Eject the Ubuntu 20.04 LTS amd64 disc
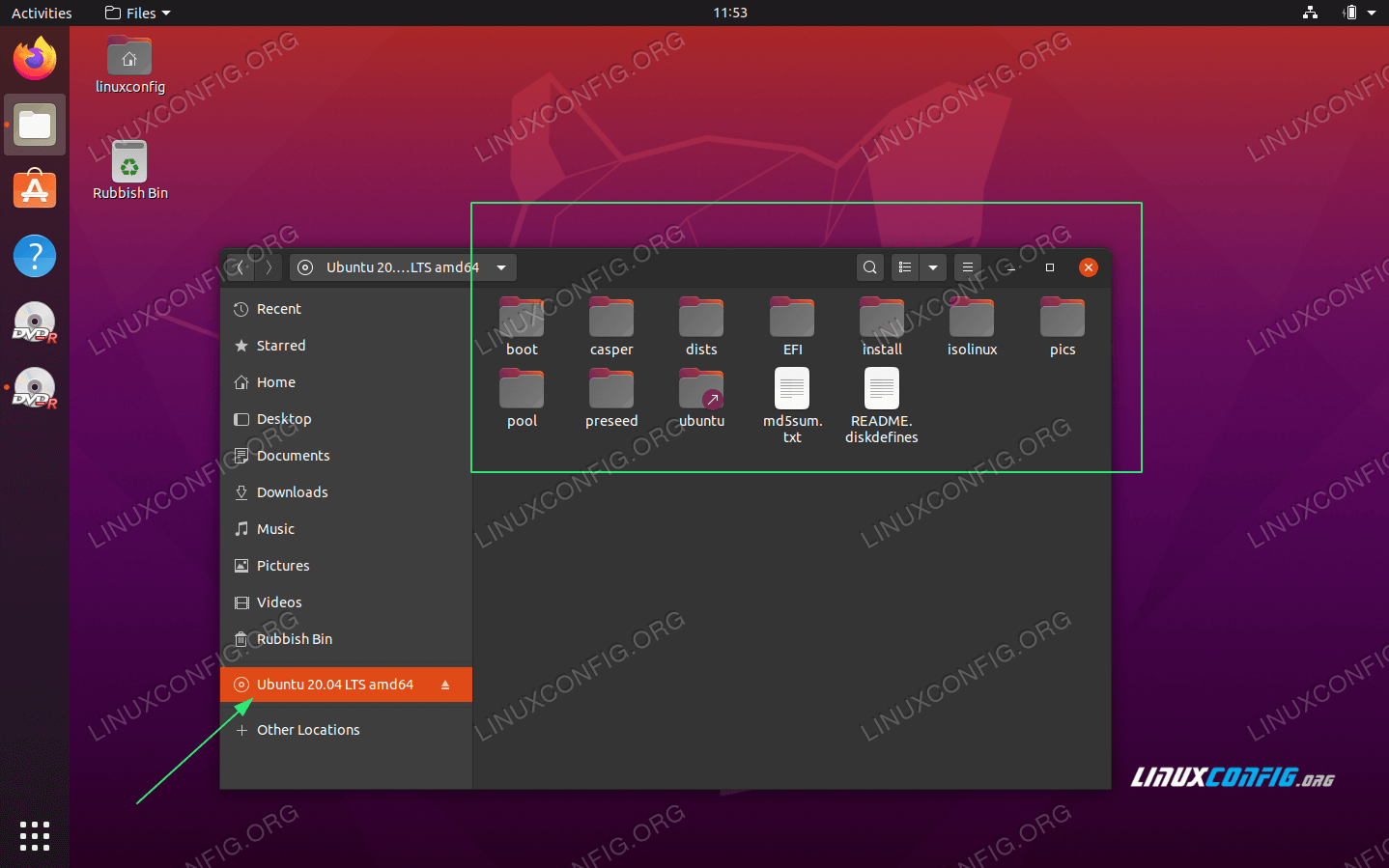1389x868 pixels. [x=445, y=685]
